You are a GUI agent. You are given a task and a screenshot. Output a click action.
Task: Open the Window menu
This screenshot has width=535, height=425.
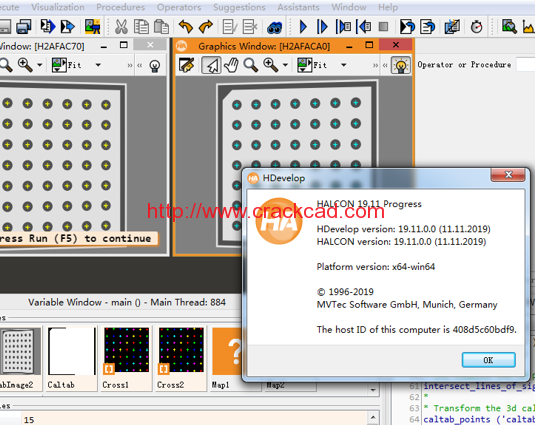tap(349, 7)
